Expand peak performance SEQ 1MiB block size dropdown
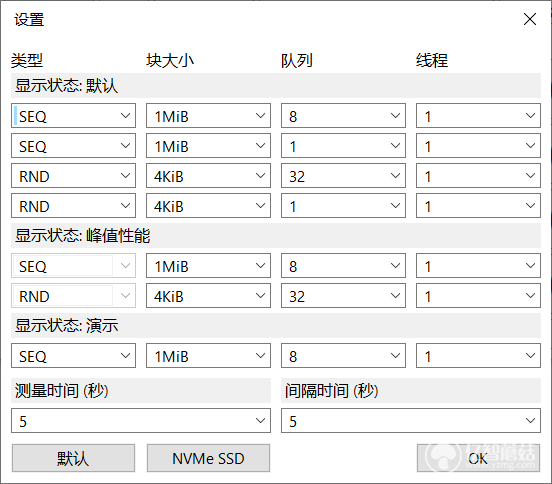The width and height of the screenshot is (552, 484). point(208,266)
